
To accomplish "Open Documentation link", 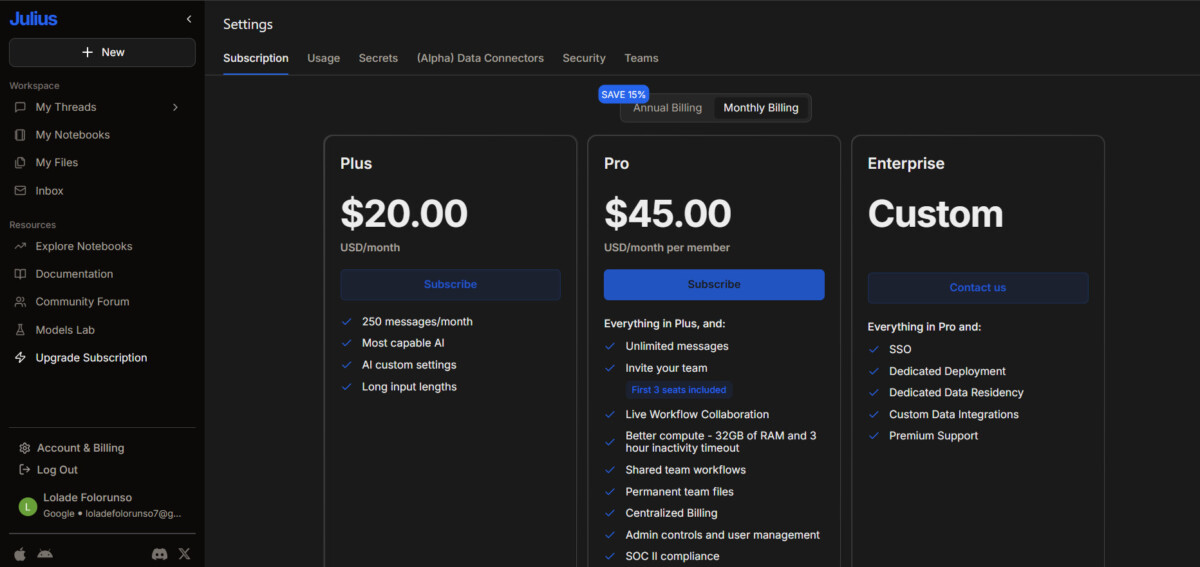I will [74, 274].
